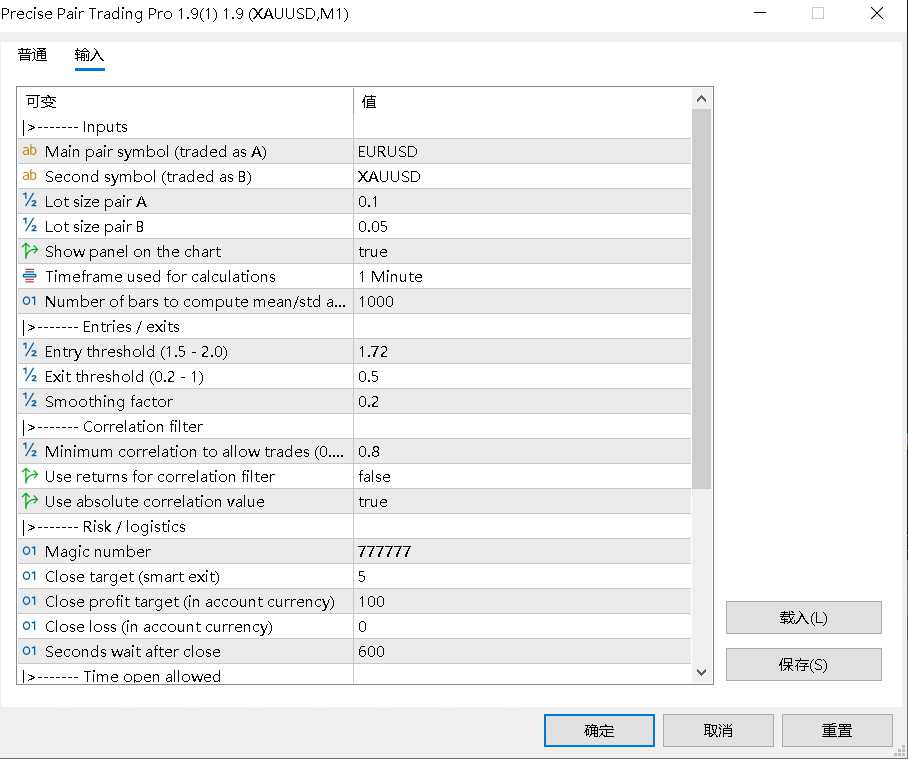Toggle Use absolute correlation value setting
908x760 pixels.
point(522,501)
